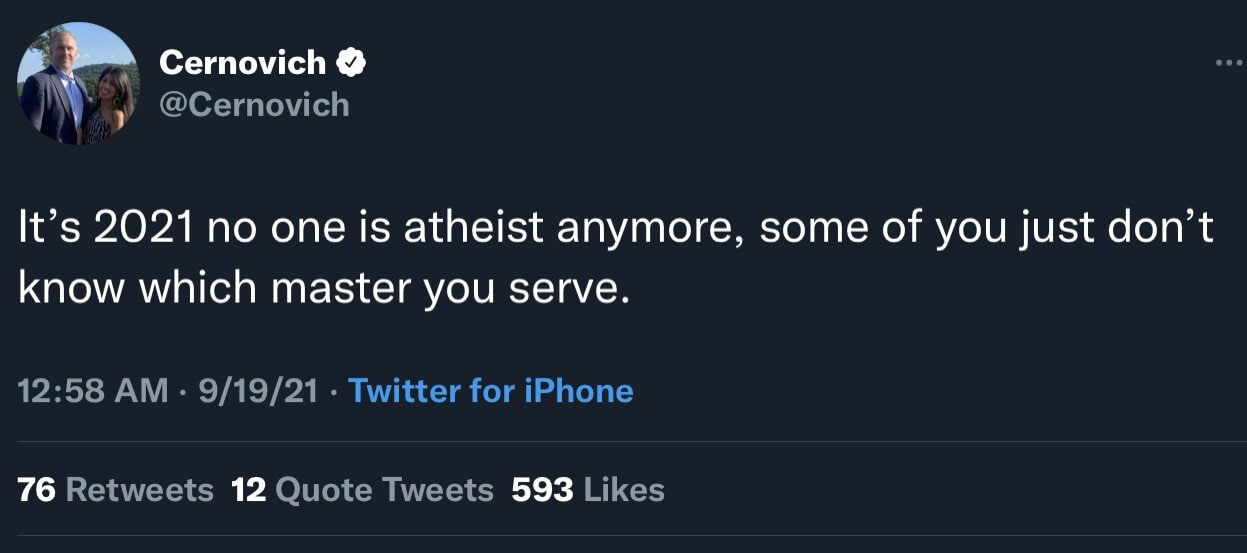Open the 12 Quote Tweets list
This screenshot has height=553, width=1247.
tap(362, 490)
